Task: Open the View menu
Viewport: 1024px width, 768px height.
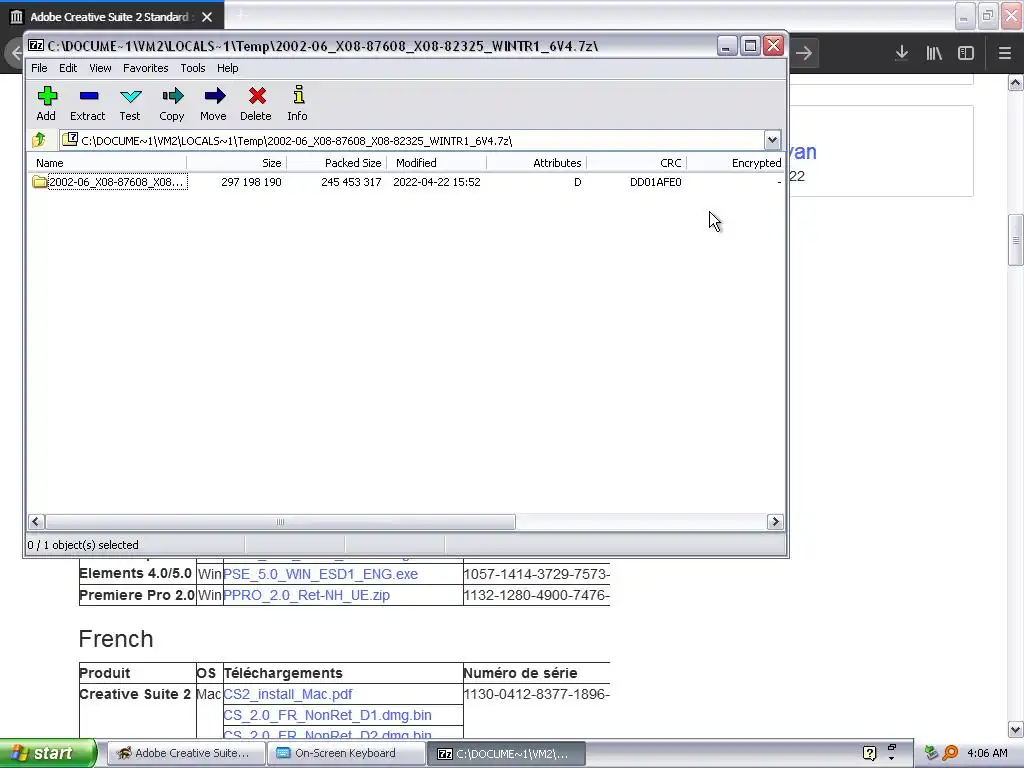Action: coord(100,68)
